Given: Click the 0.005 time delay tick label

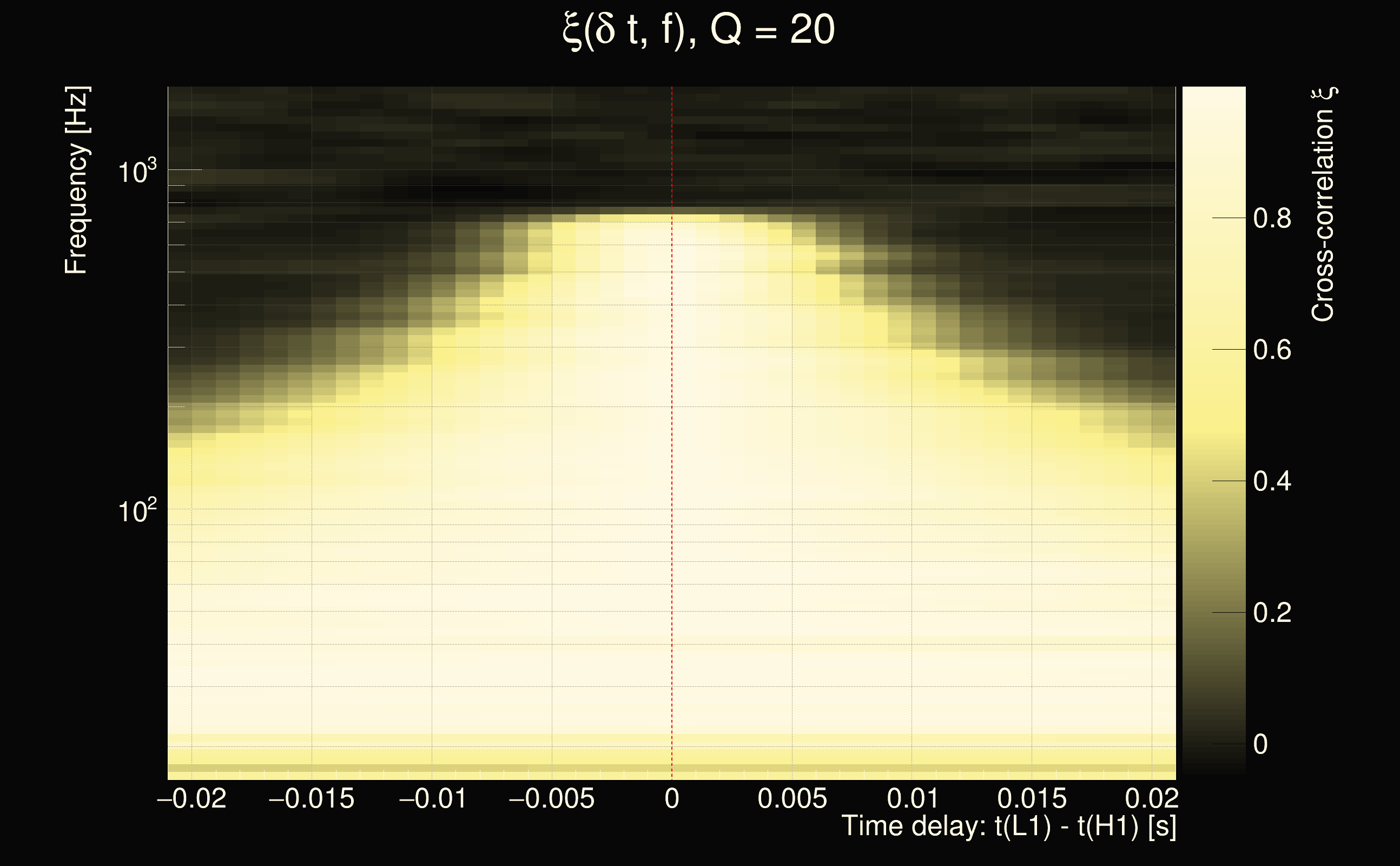Looking at the screenshot, I should (792, 798).
